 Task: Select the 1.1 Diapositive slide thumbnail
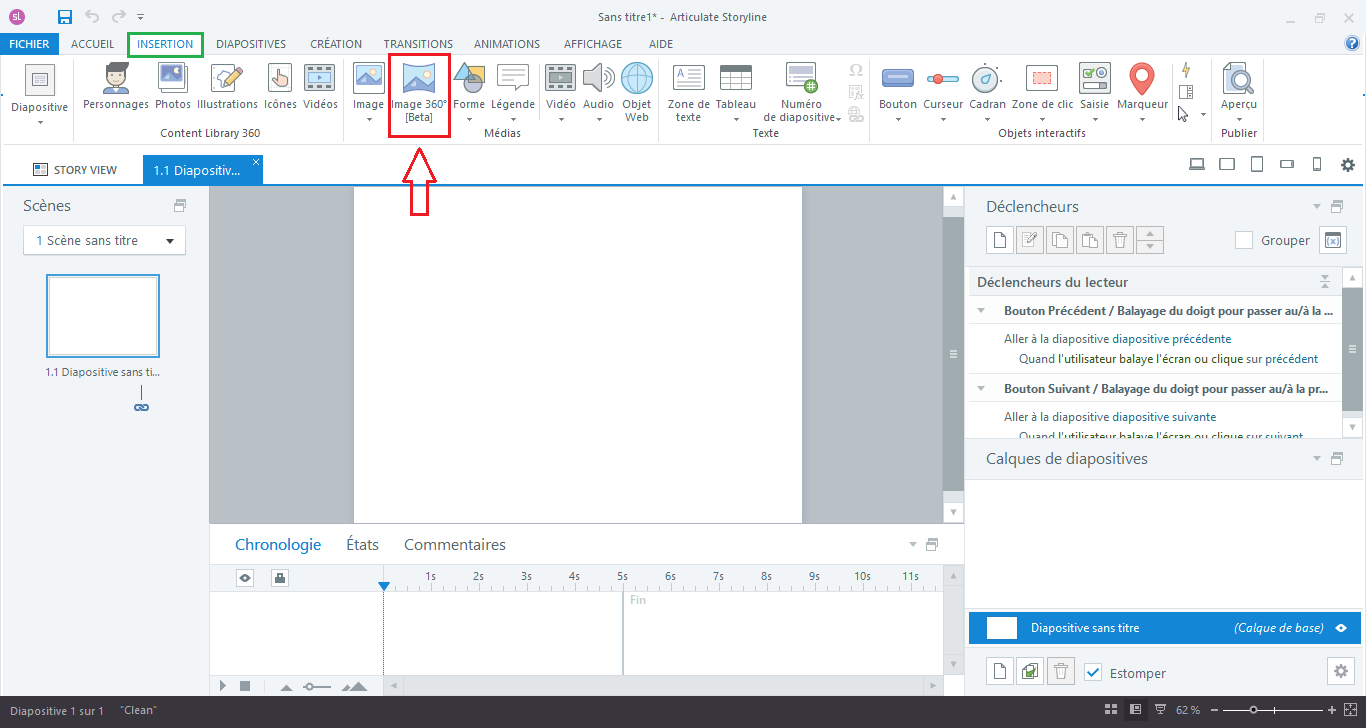tap(103, 316)
